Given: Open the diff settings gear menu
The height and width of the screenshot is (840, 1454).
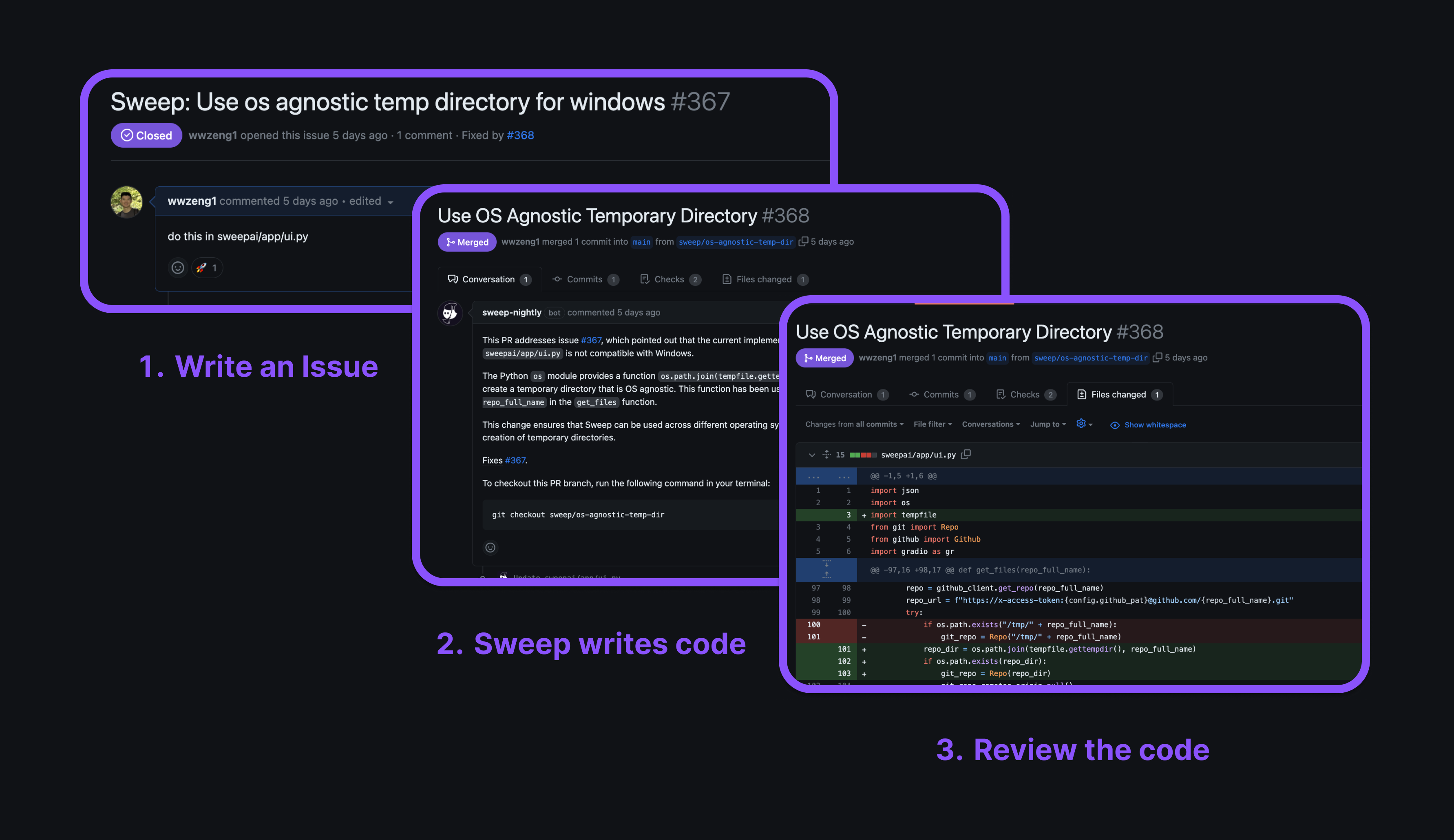Looking at the screenshot, I should point(1084,424).
